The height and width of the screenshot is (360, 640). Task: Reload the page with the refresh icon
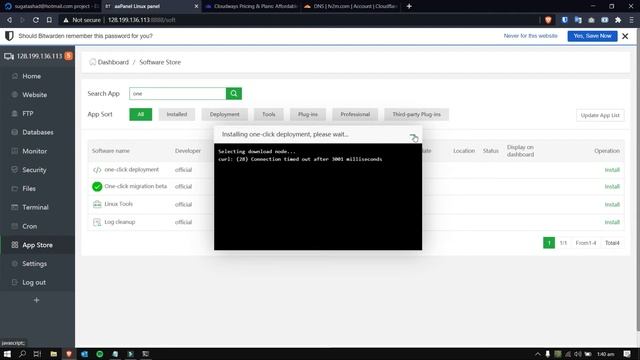click(x=36, y=20)
